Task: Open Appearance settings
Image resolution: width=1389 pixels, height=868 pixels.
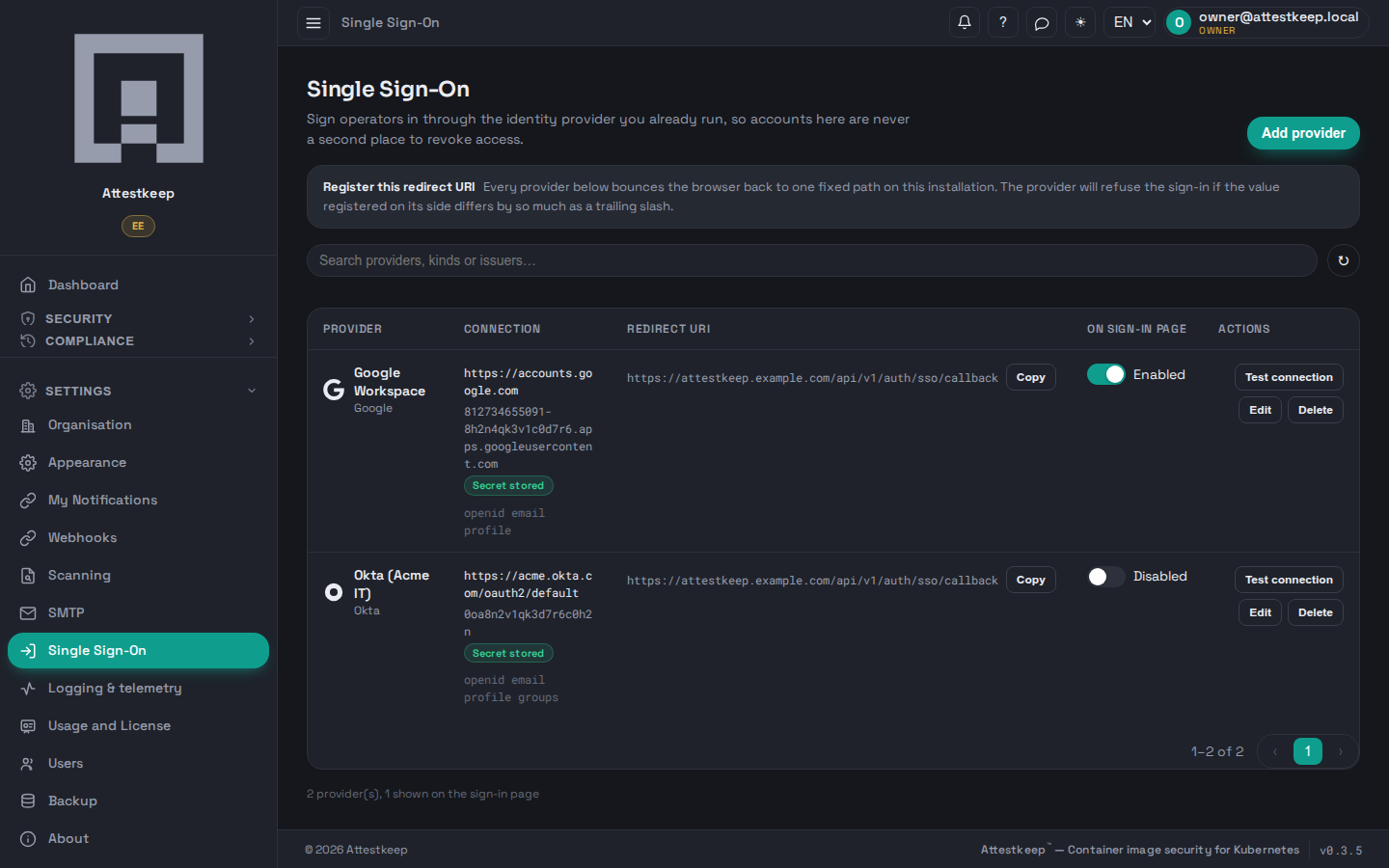Action: (138, 462)
